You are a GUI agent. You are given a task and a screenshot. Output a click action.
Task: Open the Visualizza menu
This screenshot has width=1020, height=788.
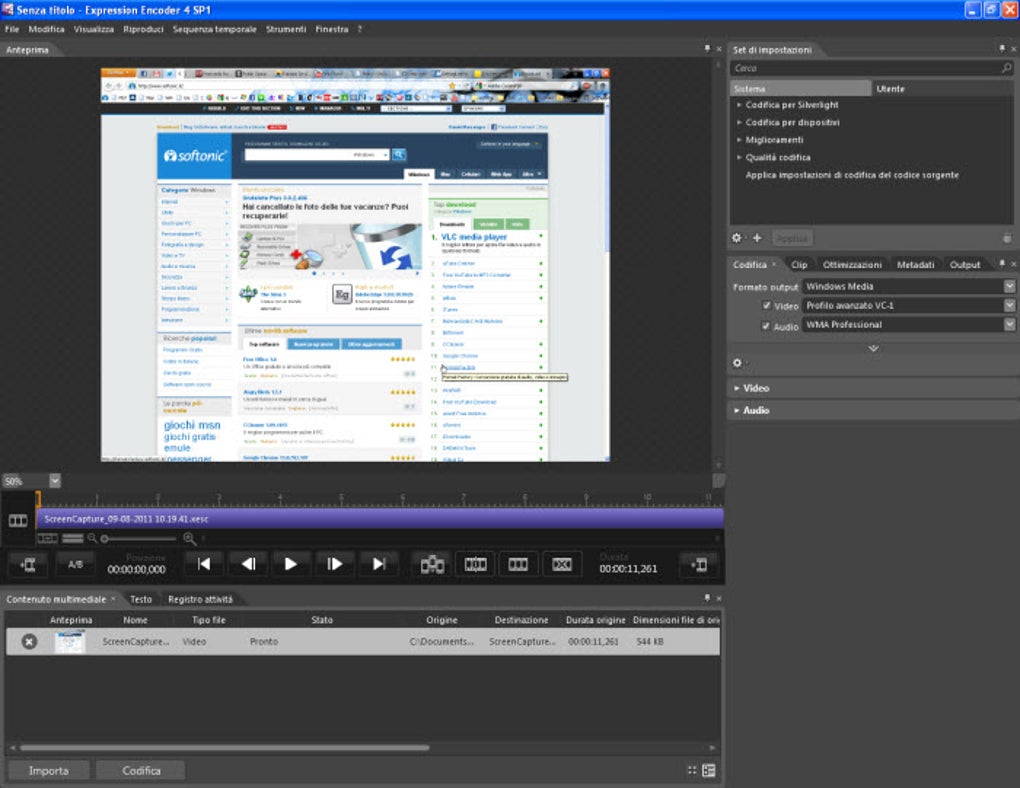pos(94,29)
